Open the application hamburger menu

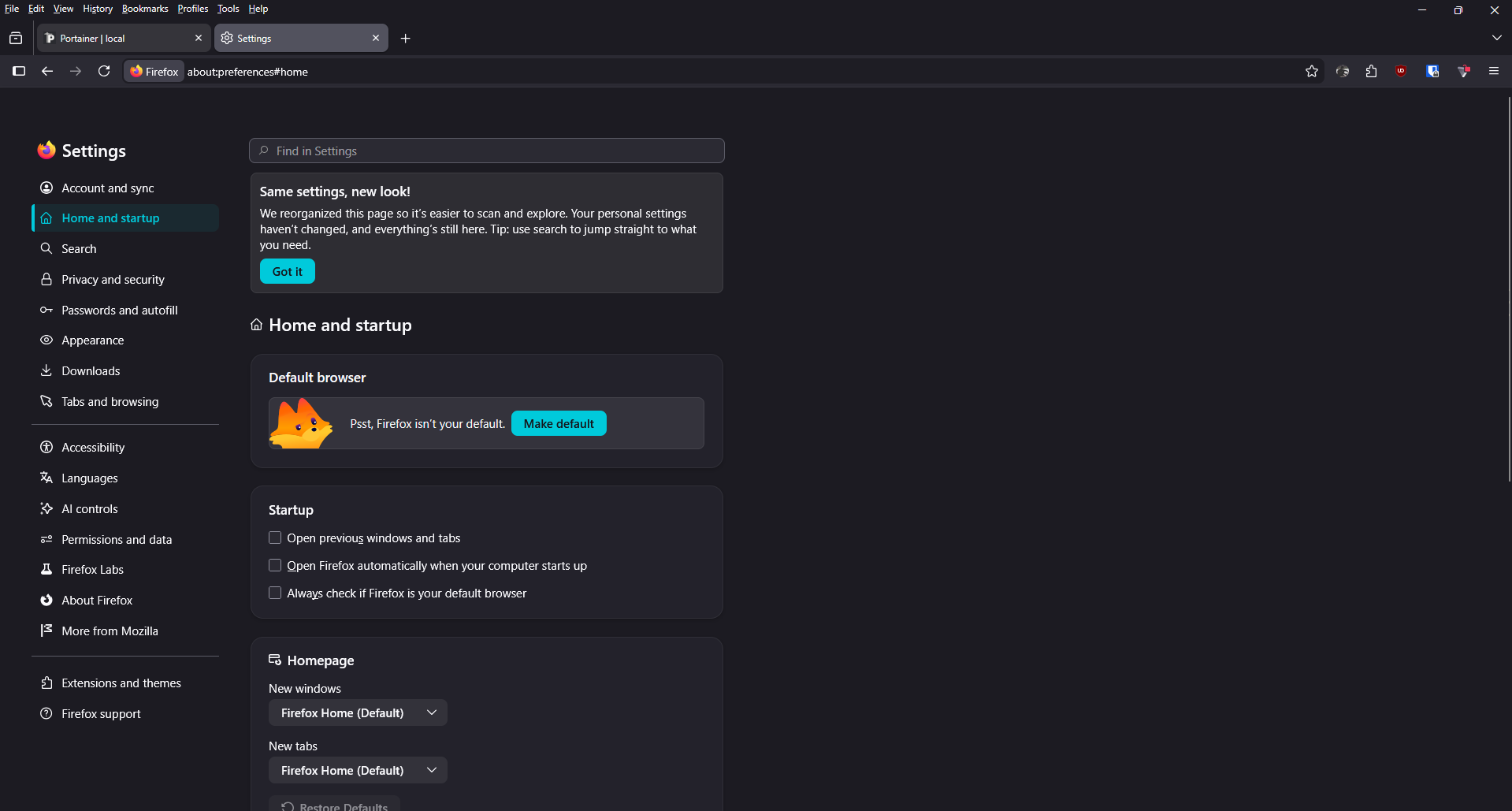(1494, 71)
